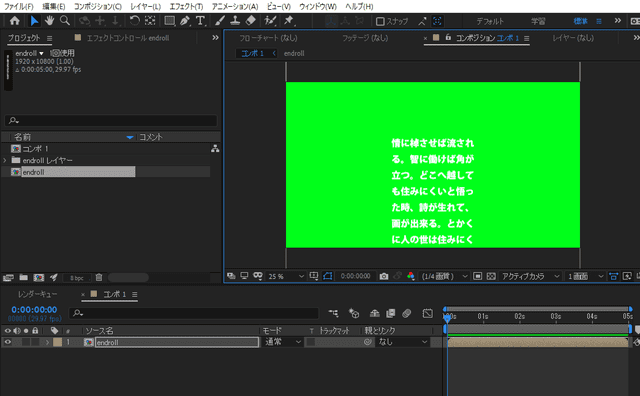640x396 pixels.
Task: Open the アクティブカメラ view dropdown
Action: click(x=531, y=276)
